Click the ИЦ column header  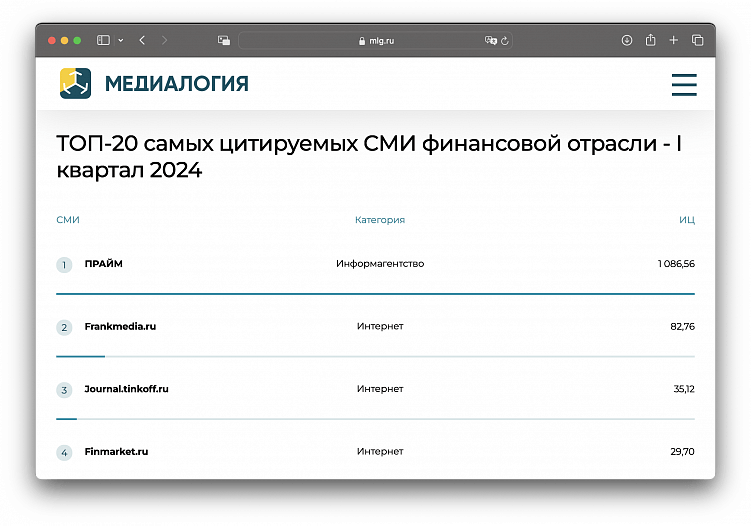(x=687, y=220)
